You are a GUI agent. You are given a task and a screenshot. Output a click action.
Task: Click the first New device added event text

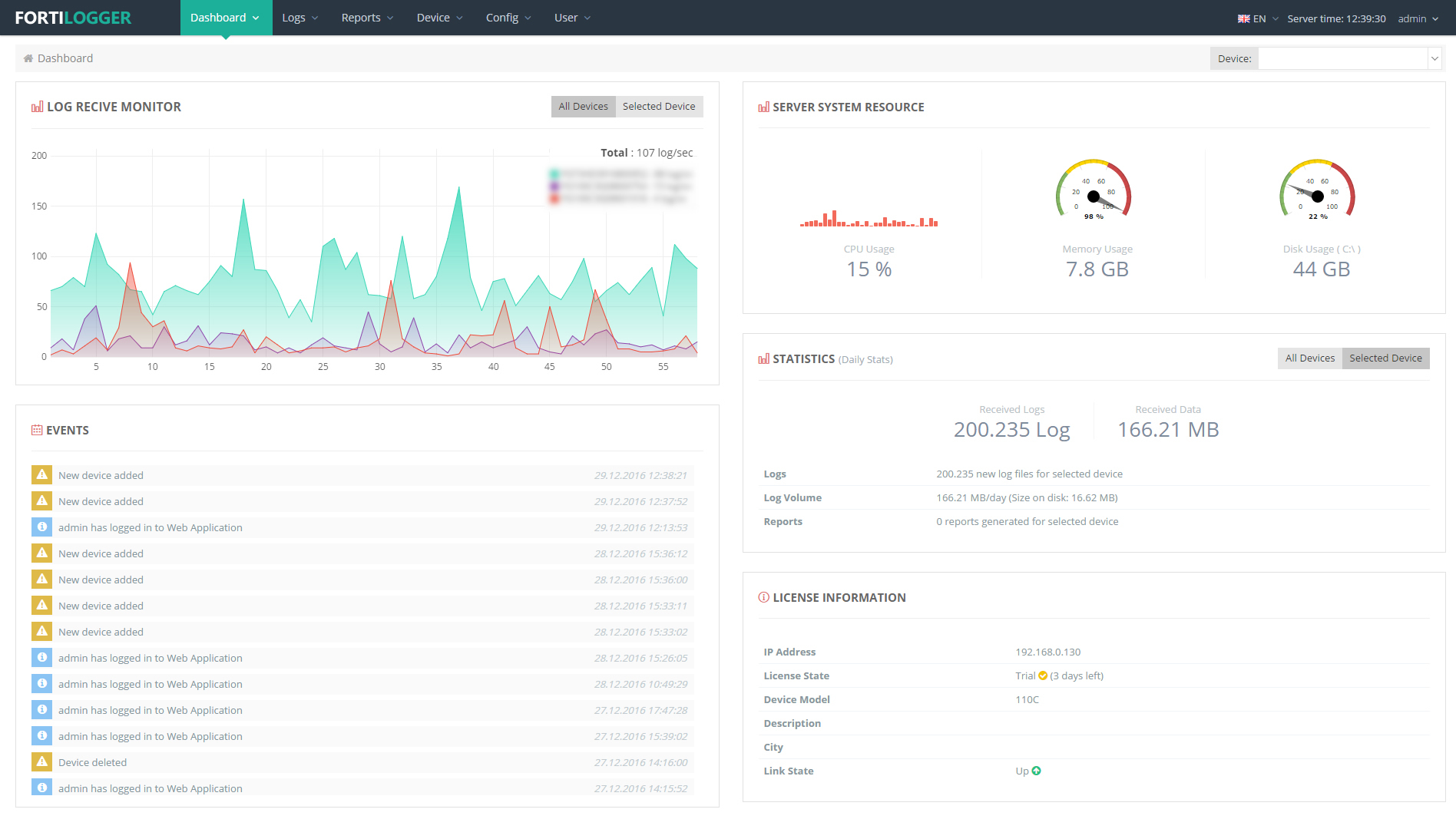pyautogui.click(x=101, y=475)
